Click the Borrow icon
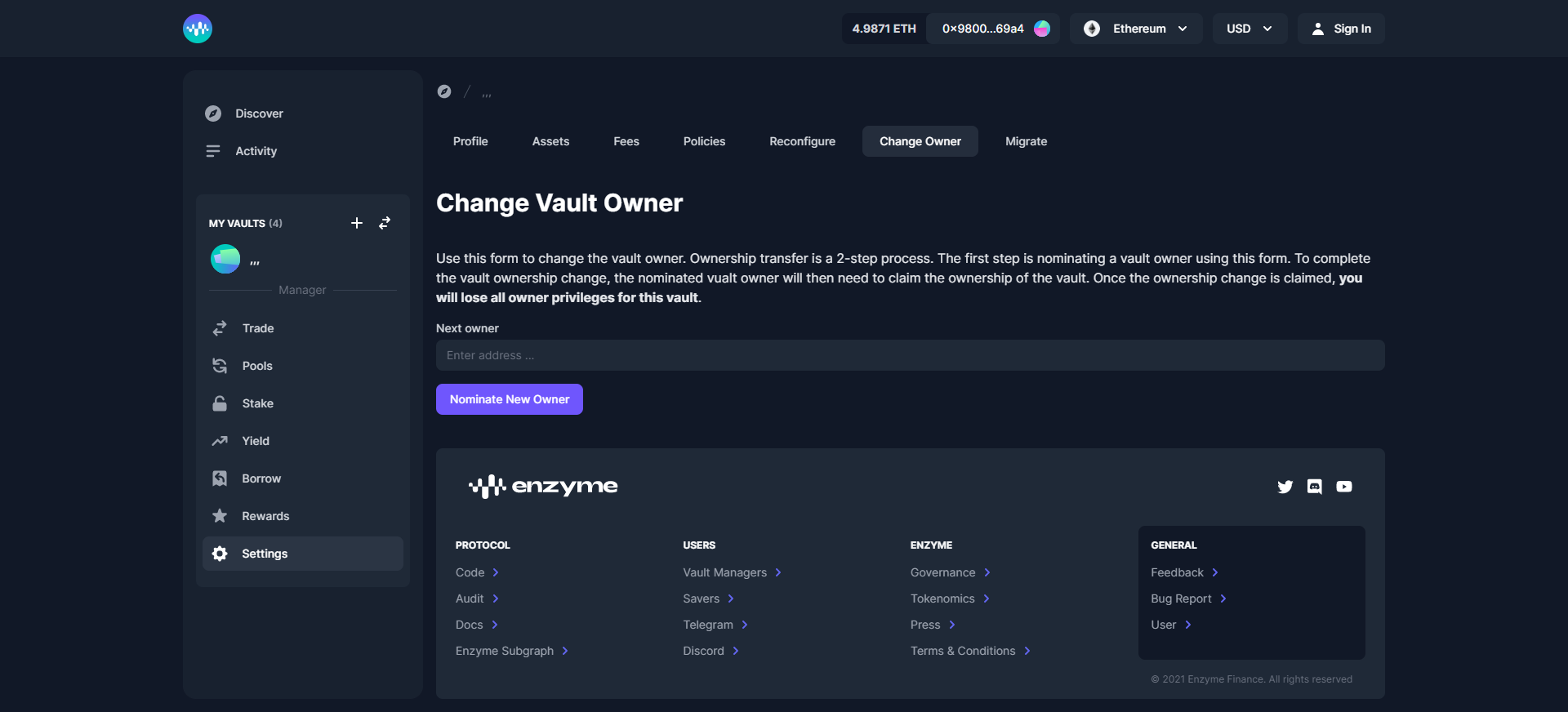The width and height of the screenshot is (1568, 712). [220, 478]
